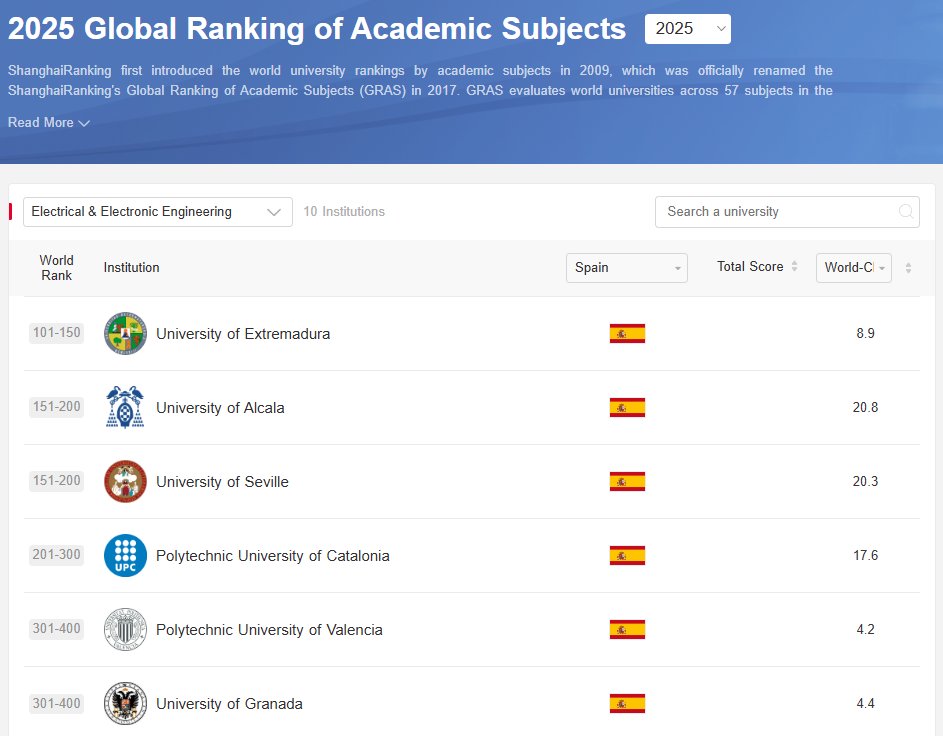Viewport: 943px width, 736px height.
Task: Click Spain flag in Catalonia row
Action: coord(627,555)
